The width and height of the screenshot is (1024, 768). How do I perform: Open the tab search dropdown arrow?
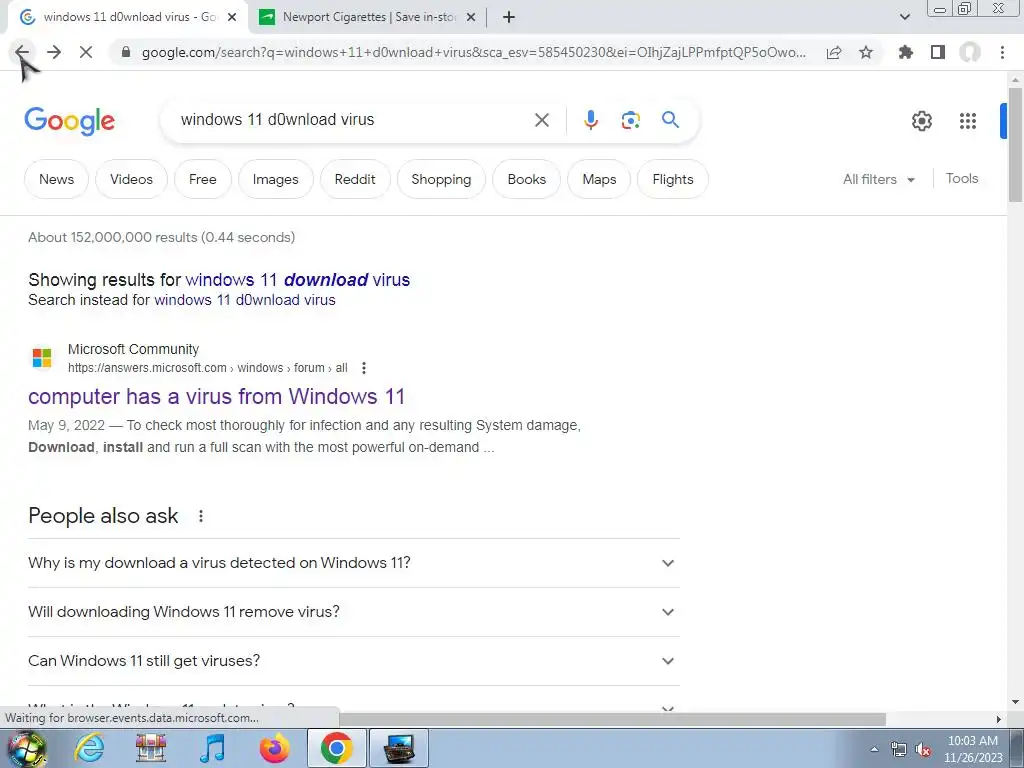904,17
